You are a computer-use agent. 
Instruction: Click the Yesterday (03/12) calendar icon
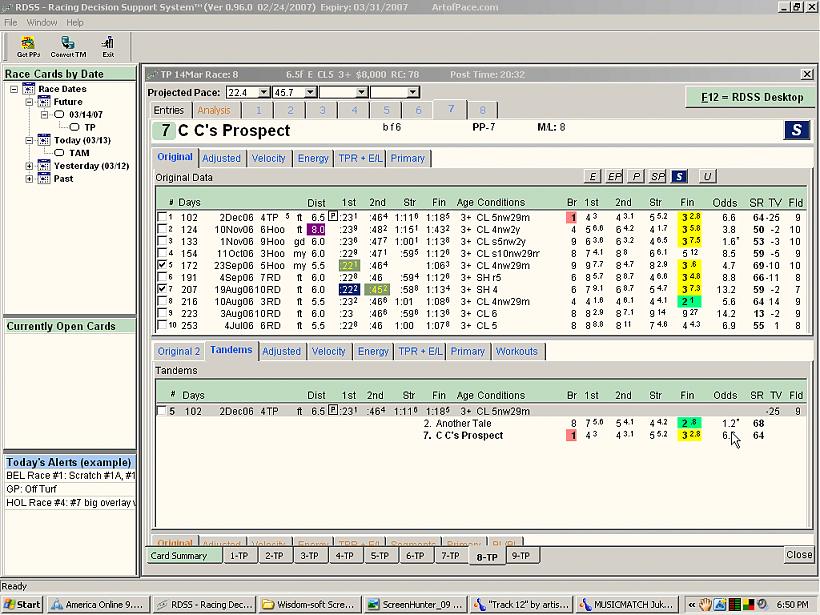click(44, 166)
